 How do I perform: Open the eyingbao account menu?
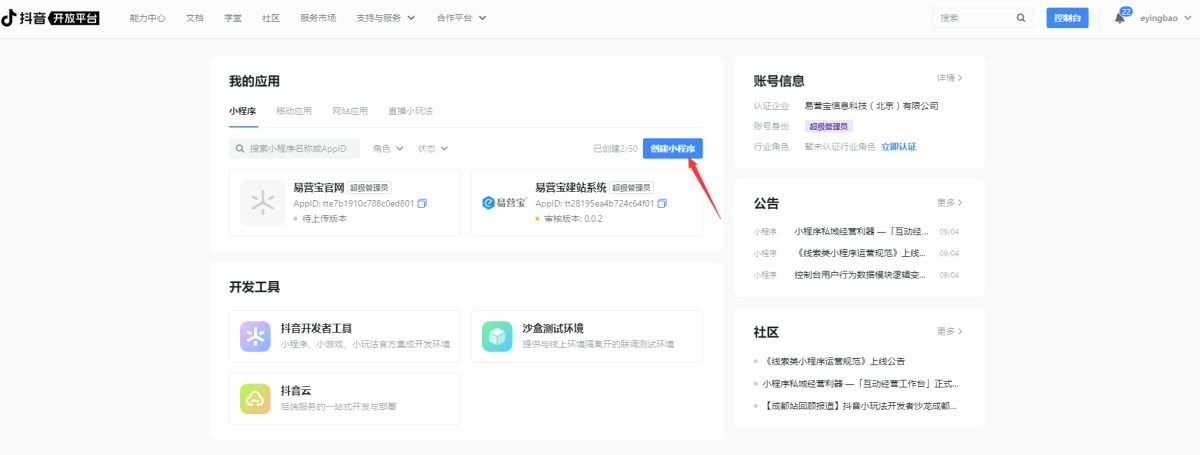tap(1165, 18)
